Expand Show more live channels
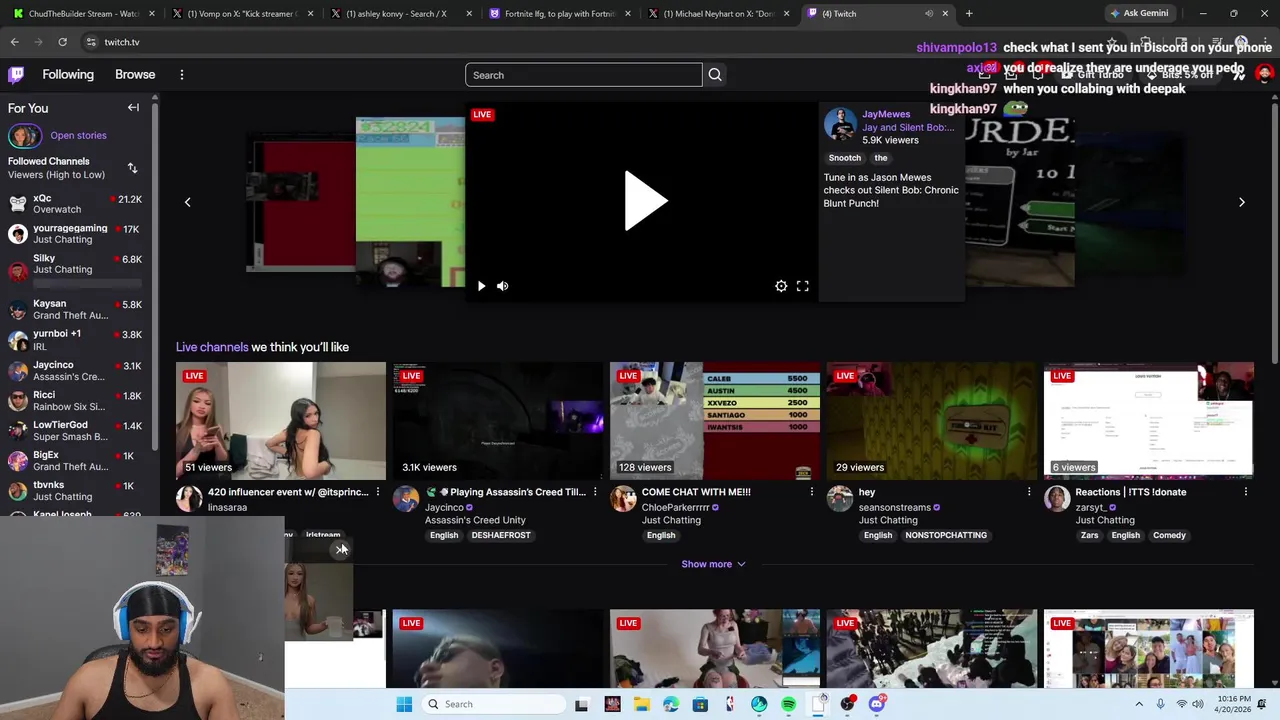 713,564
